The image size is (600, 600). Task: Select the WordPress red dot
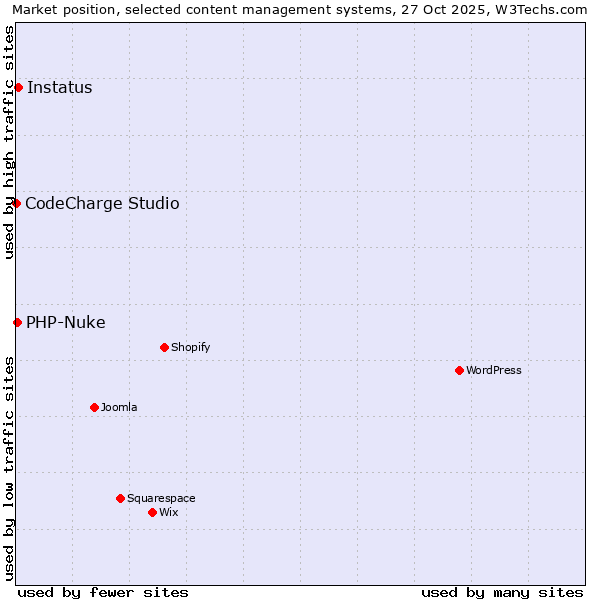point(459,370)
